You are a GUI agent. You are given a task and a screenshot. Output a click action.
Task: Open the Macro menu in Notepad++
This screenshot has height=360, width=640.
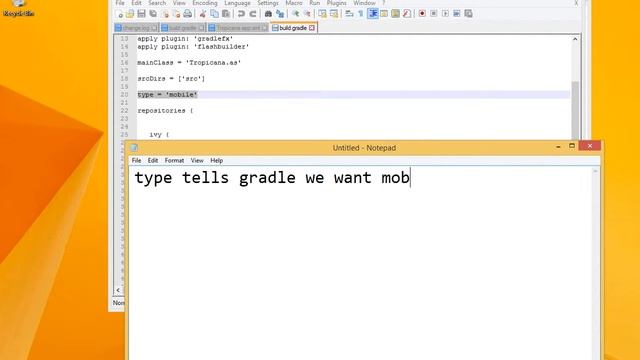point(293,3)
